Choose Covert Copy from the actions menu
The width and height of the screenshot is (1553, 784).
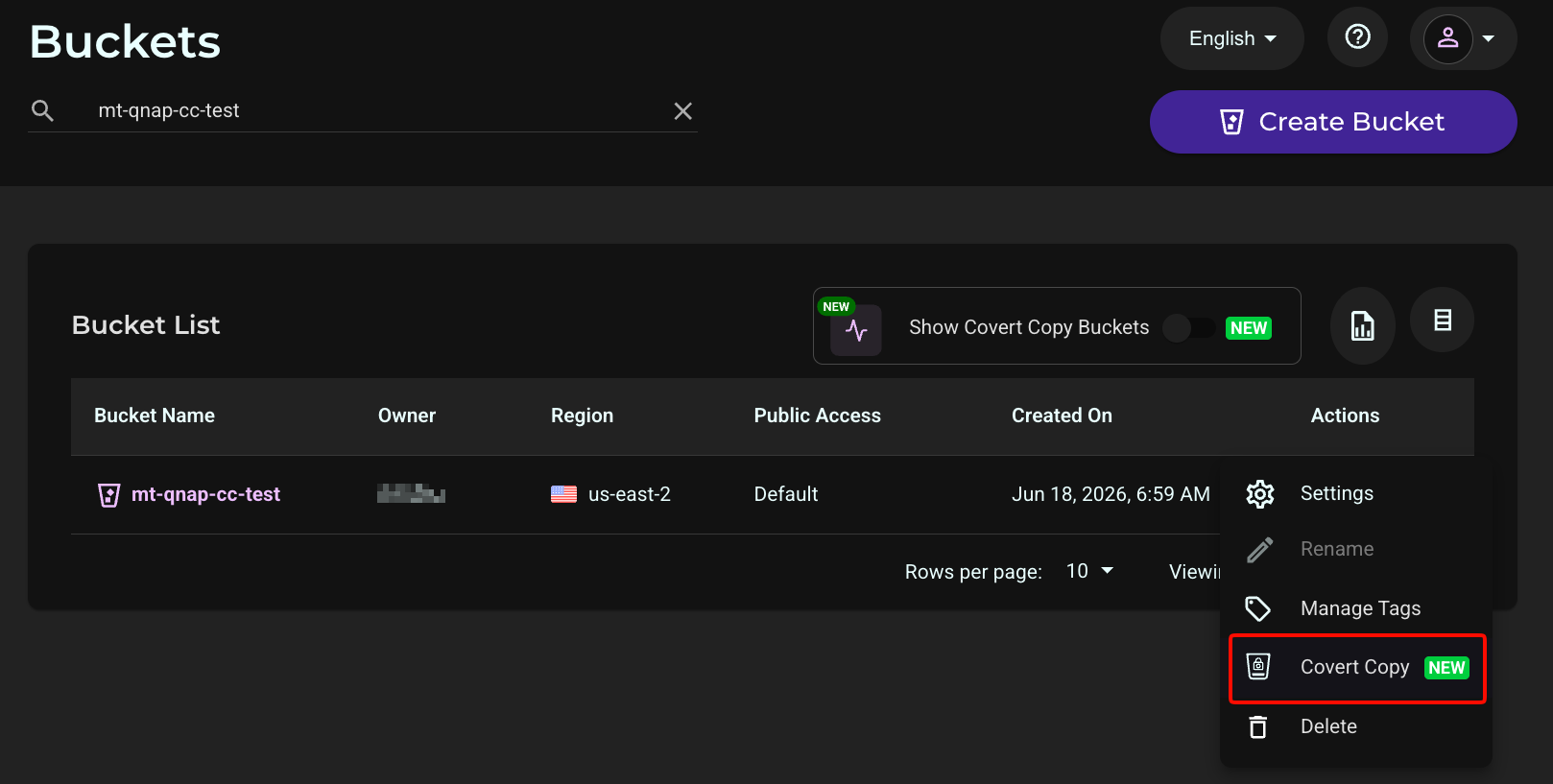1357,668
